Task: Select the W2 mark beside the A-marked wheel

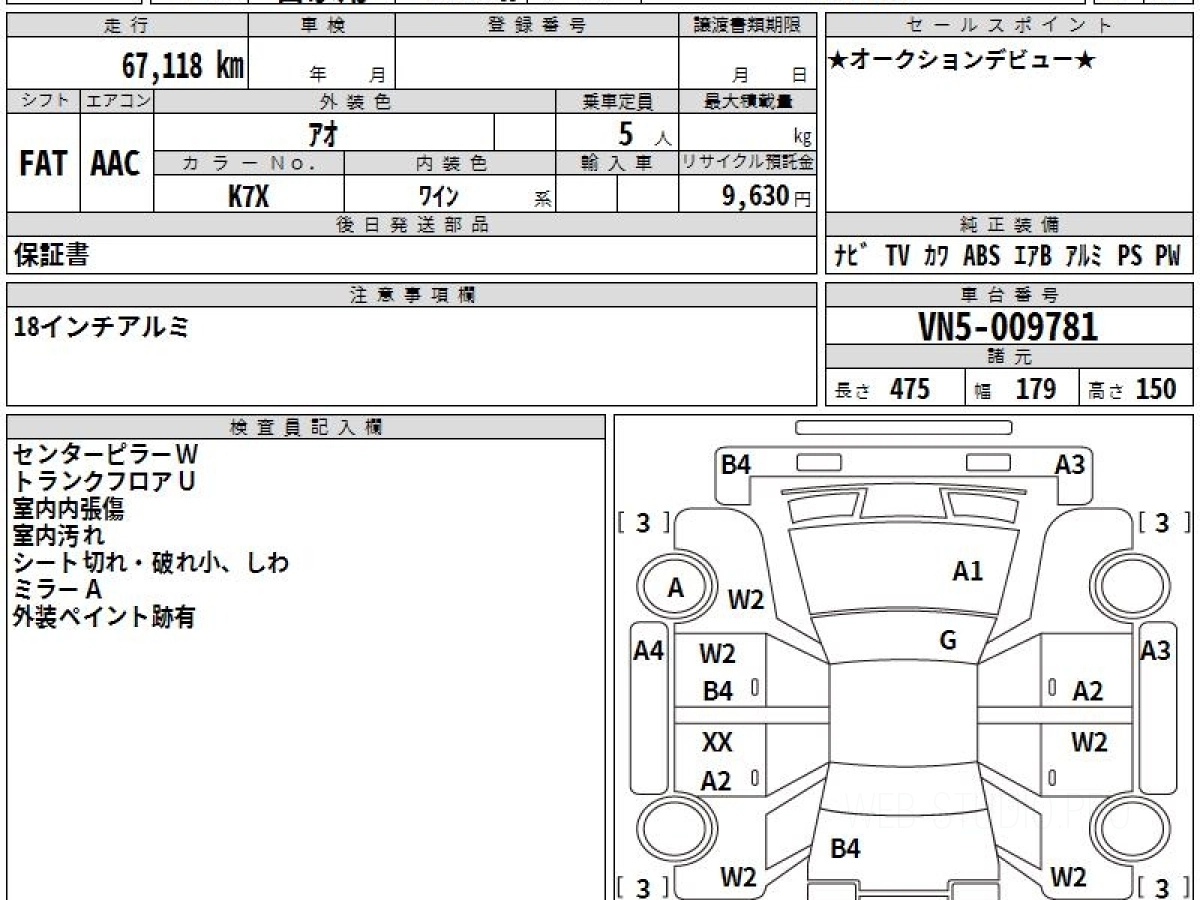Action: [x=745, y=600]
